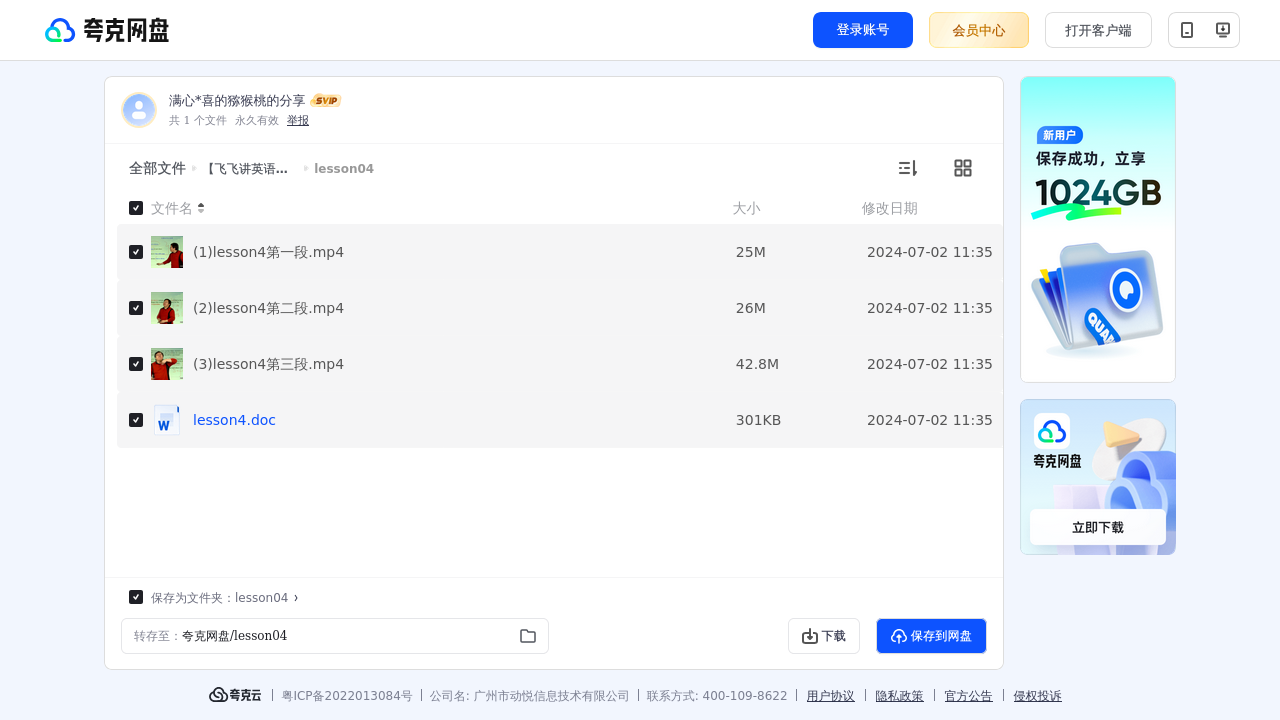
Task: Open the sort order icon
Action: 907,168
